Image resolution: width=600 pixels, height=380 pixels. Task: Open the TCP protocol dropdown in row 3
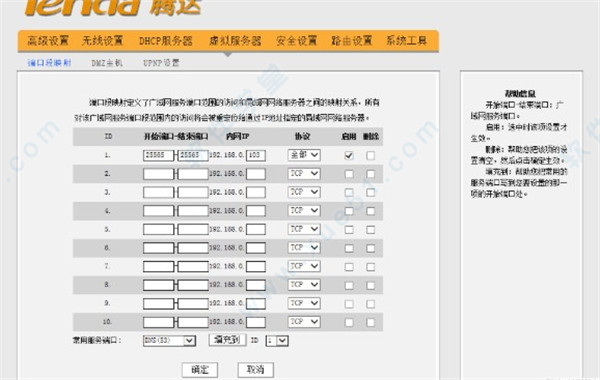pyautogui.click(x=304, y=192)
